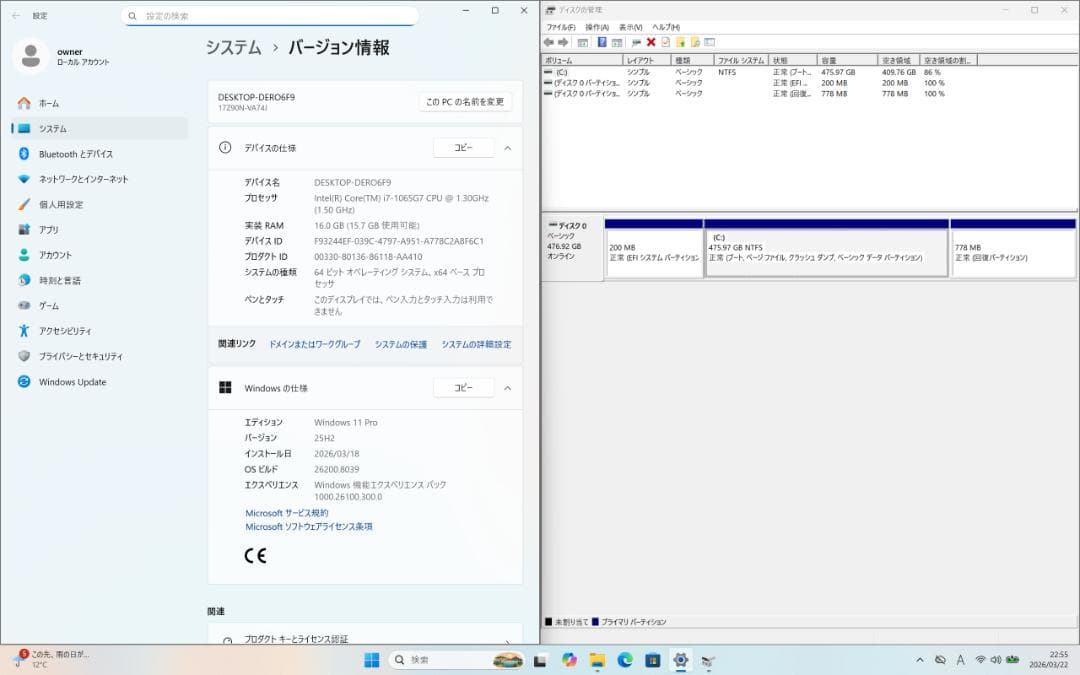Open 表示(V) menu in Disk Management
The image size is (1080, 675).
630,27
